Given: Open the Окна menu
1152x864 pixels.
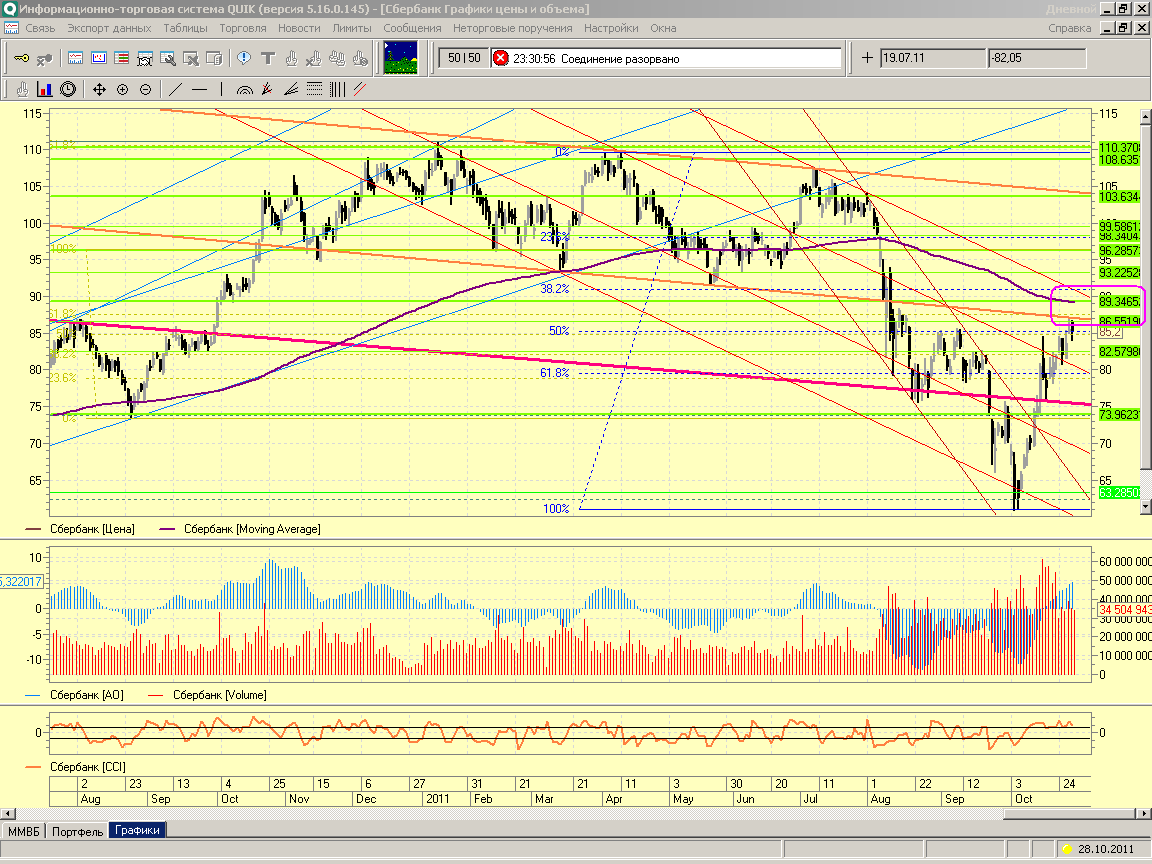Looking at the screenshot, I should 663,28.
